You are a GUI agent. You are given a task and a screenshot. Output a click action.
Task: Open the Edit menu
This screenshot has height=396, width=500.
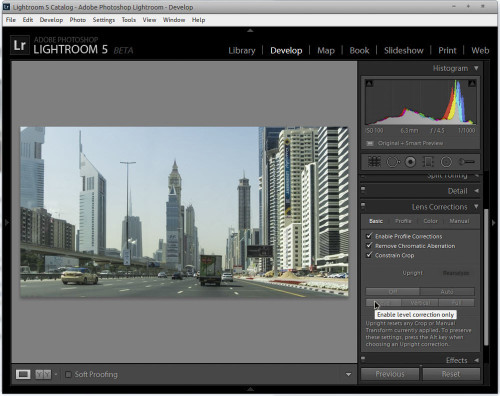tap(28, 20)
